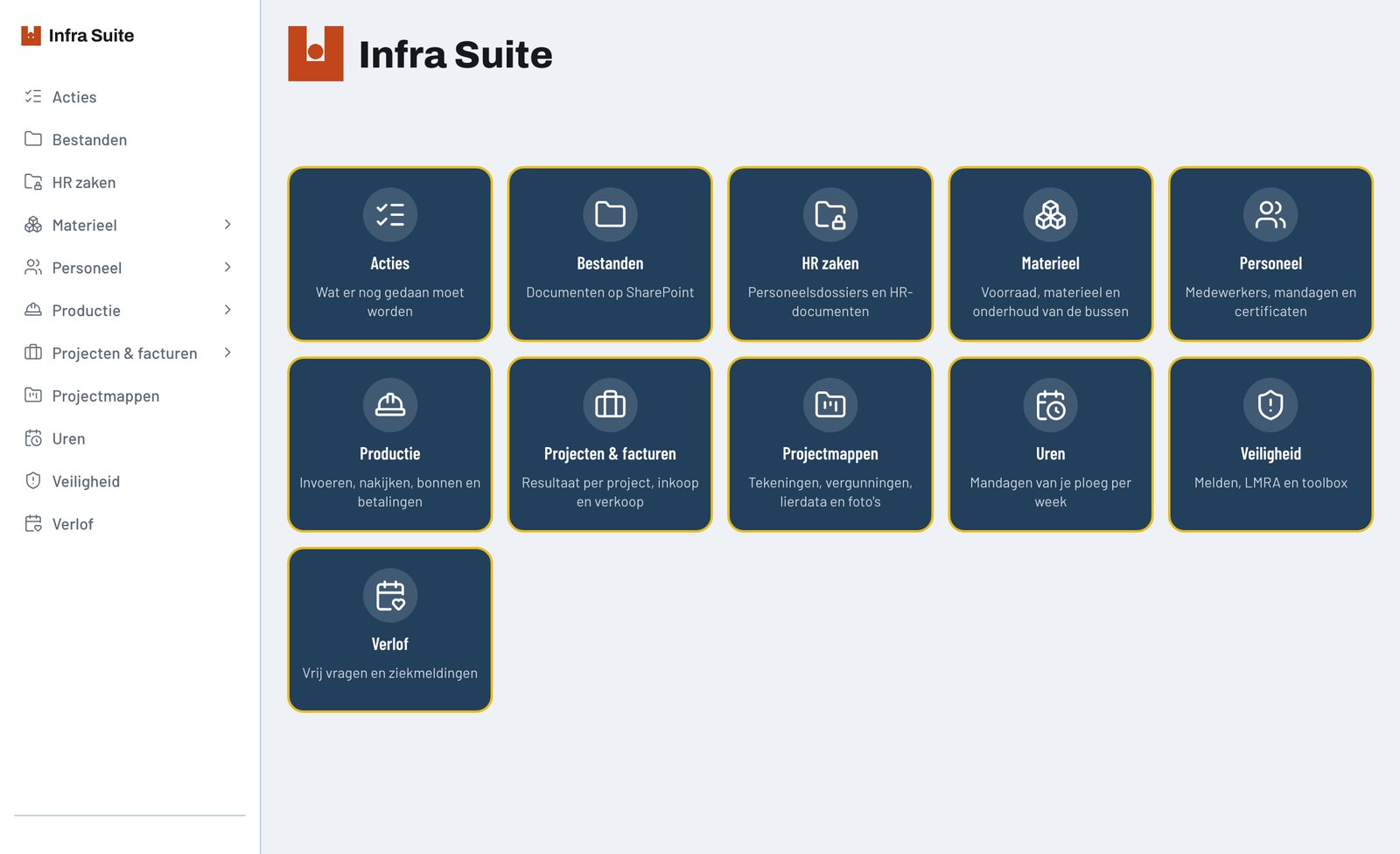Go to Projectmappen in the sidebar
1400x854 pixels.
pos(129,396)
